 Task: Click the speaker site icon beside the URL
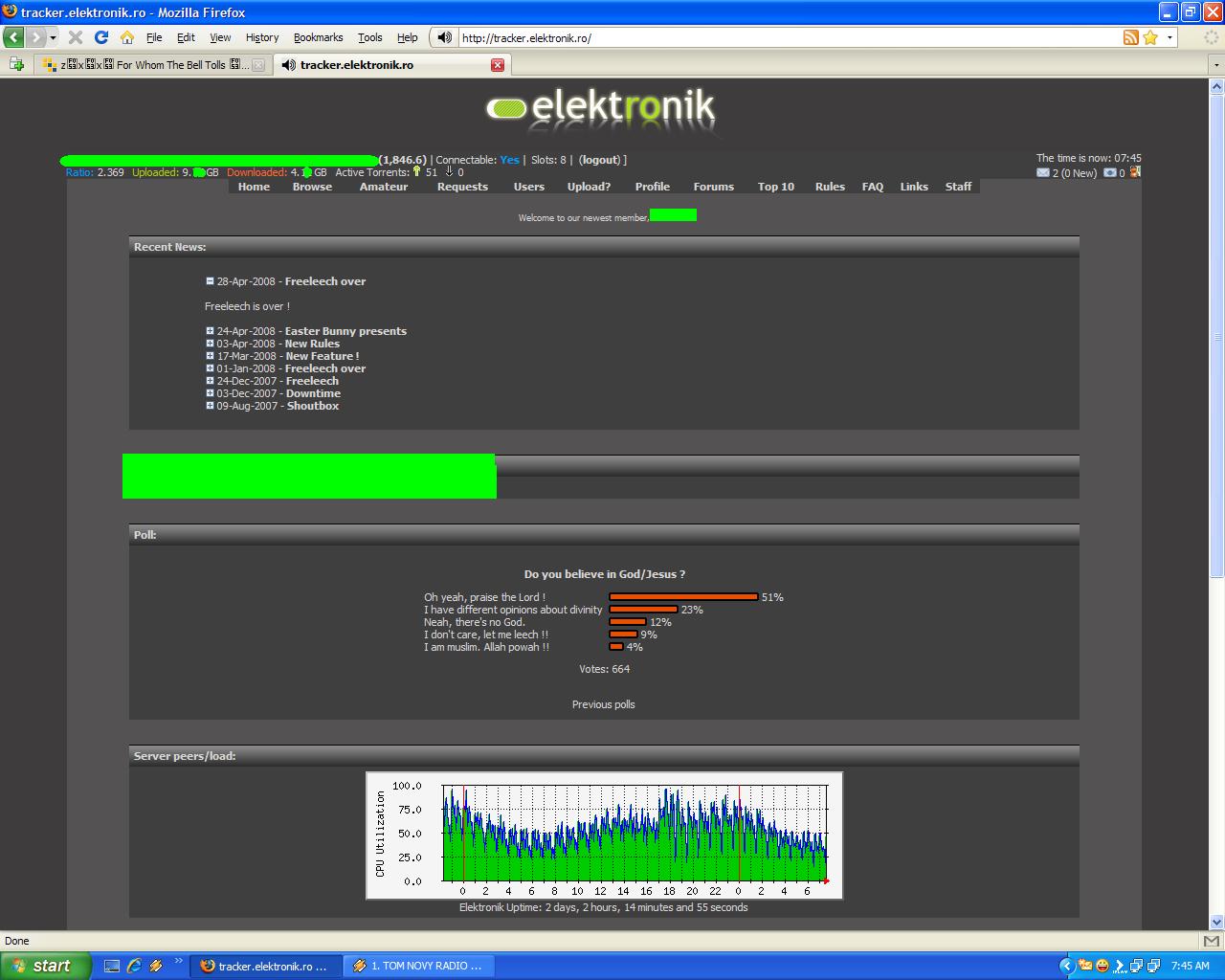pyautogui.click(x=444, y=37)
